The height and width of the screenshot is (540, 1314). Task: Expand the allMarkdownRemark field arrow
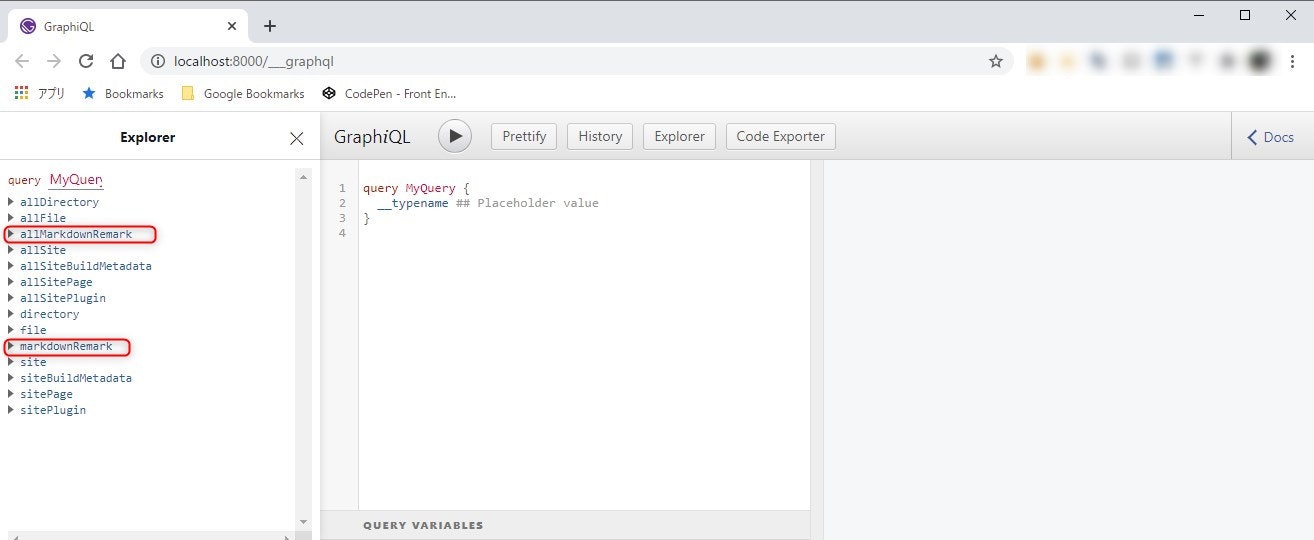(x=11, y=234)
